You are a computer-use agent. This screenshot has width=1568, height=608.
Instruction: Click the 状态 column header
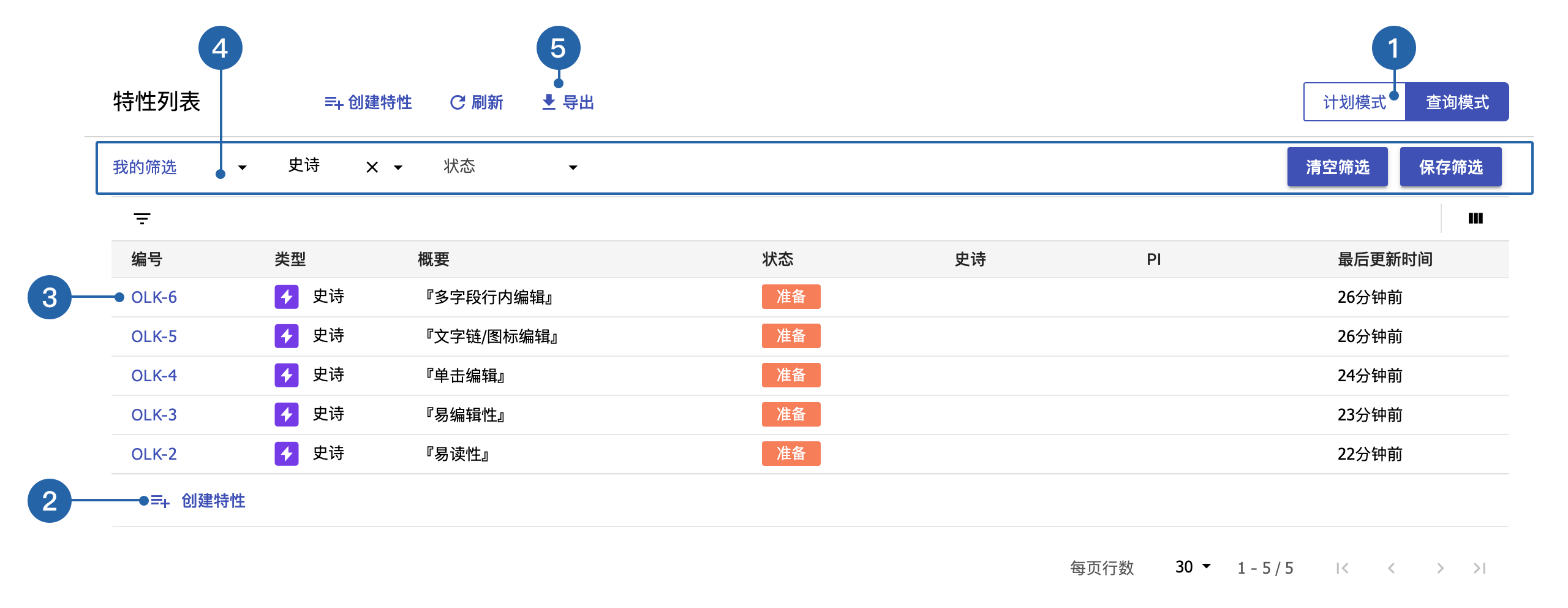778,259
